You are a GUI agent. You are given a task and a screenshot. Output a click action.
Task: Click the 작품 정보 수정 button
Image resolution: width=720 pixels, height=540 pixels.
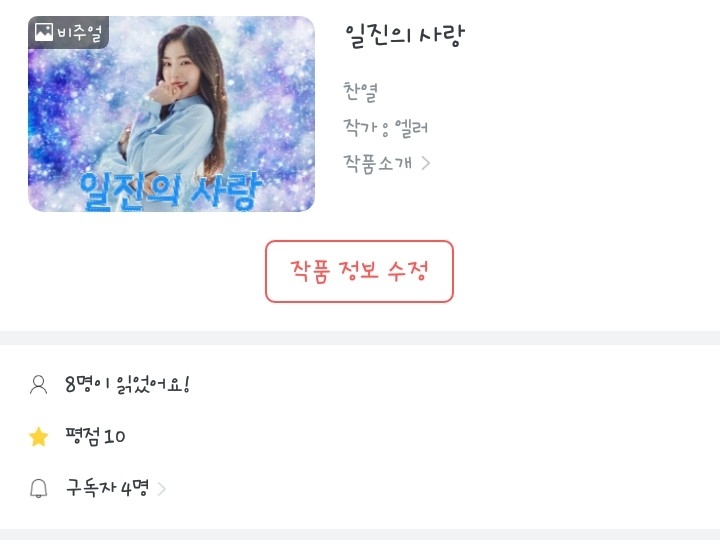[x=360, y=271]
